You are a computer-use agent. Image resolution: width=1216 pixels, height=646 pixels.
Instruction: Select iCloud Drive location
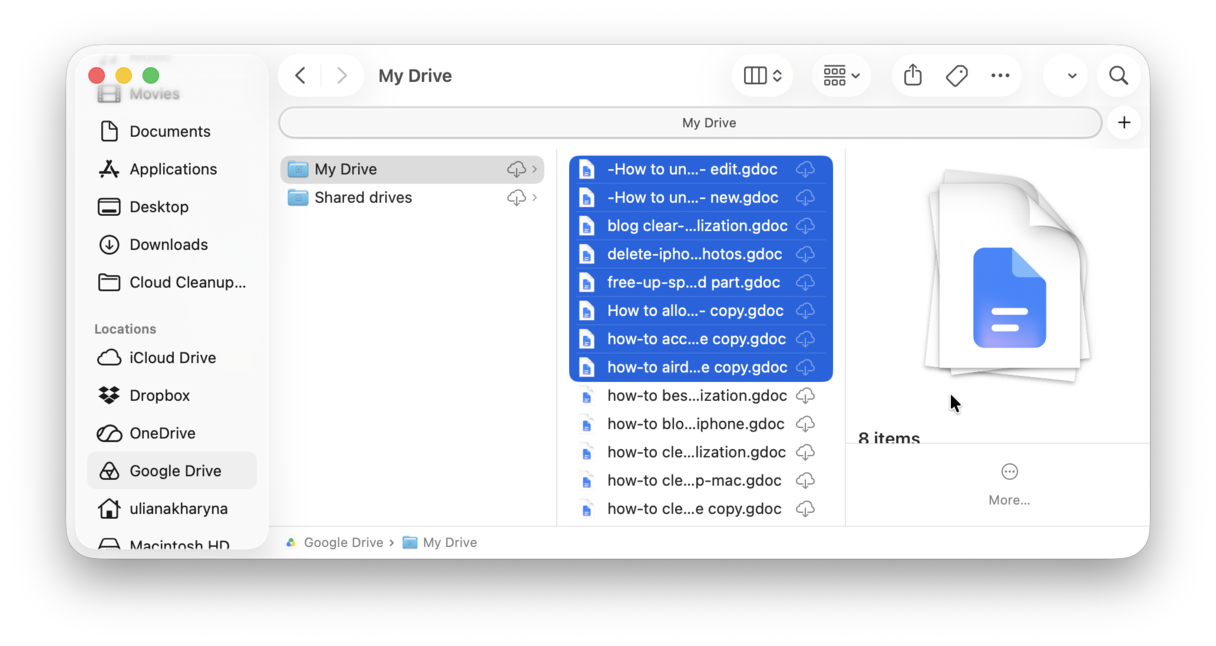click(x=172, y=358)
